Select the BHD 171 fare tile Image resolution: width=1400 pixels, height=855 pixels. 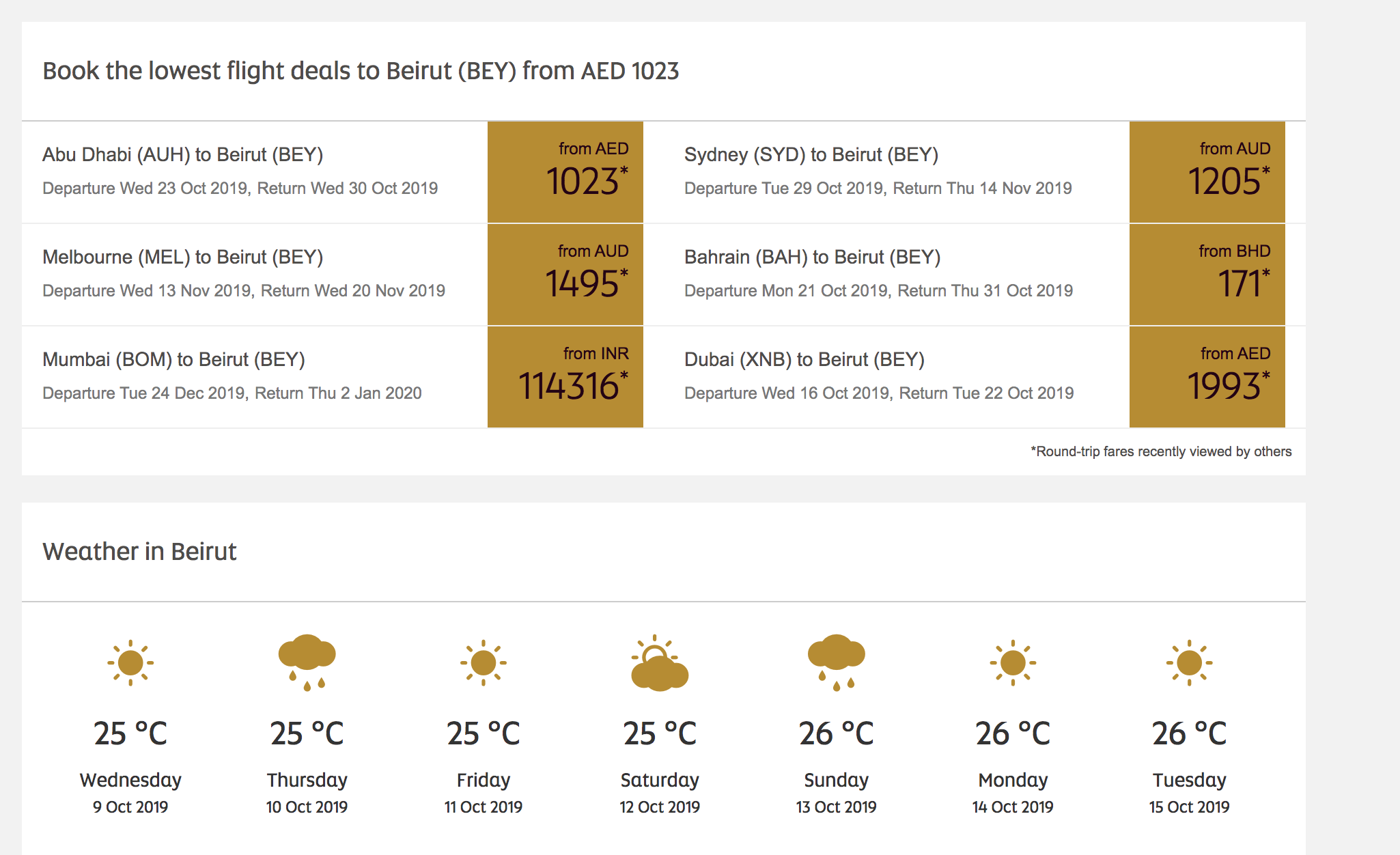(1207, 275)
